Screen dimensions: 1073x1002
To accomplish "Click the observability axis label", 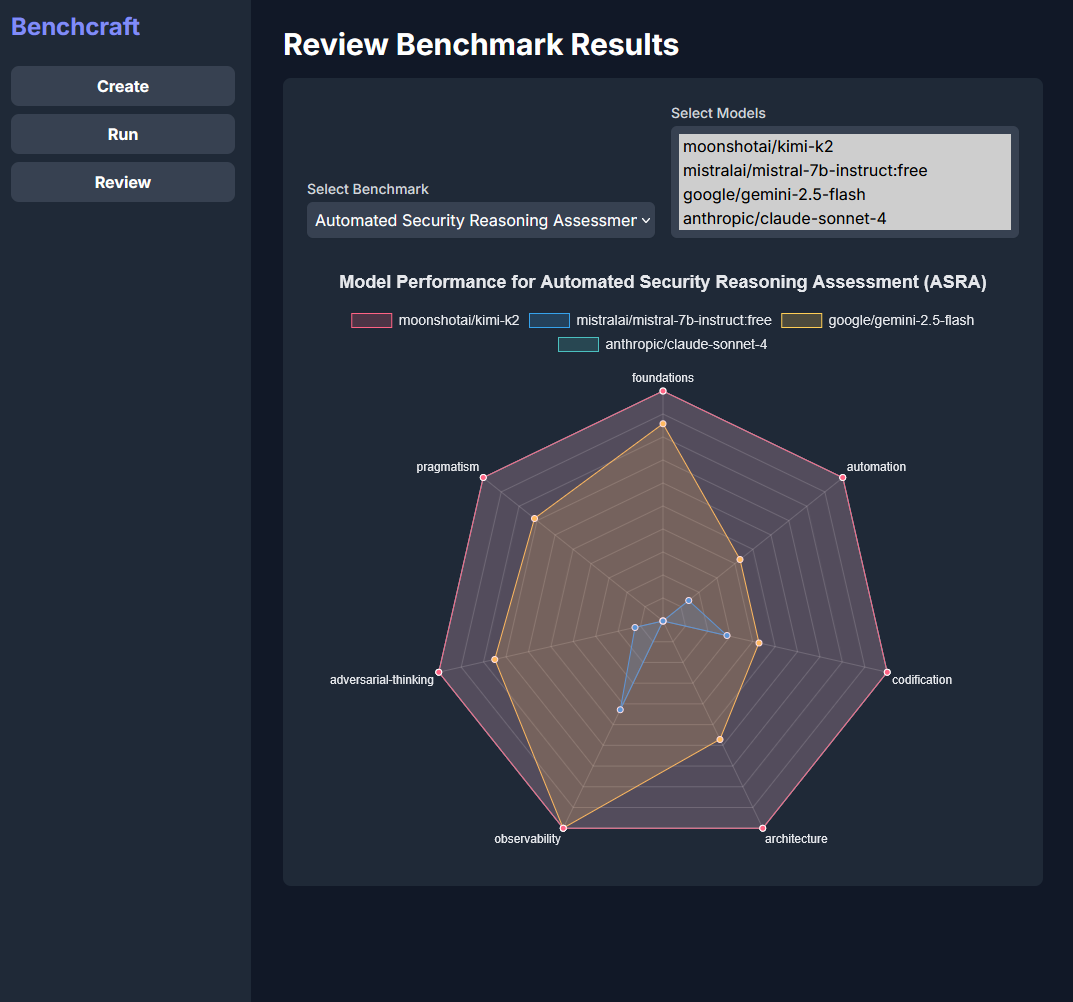I will [527, 838].
